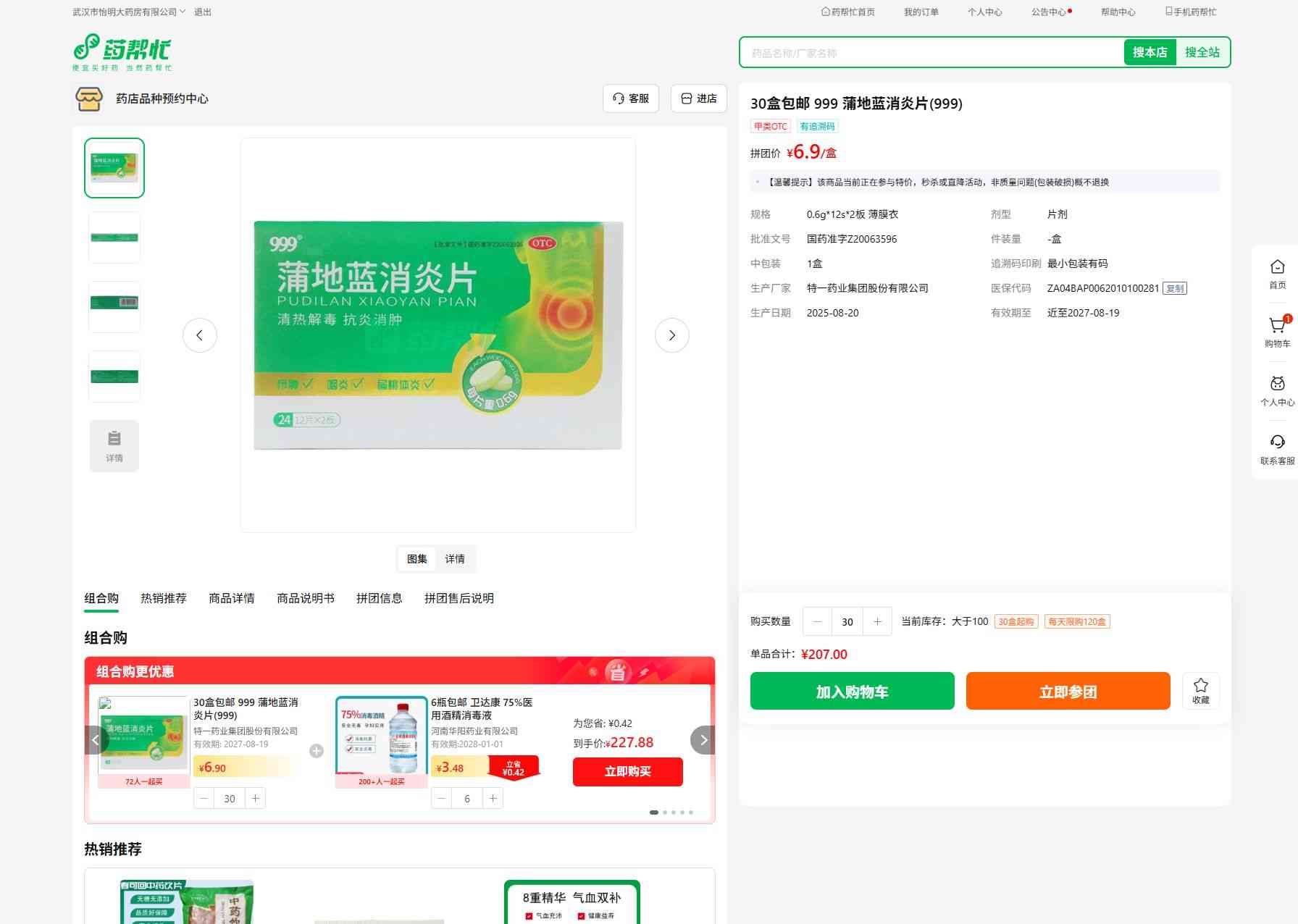Increase purchase quantity with plus button
The width and height of the screenshot is (1298, 924).
(x=877, y=621)
